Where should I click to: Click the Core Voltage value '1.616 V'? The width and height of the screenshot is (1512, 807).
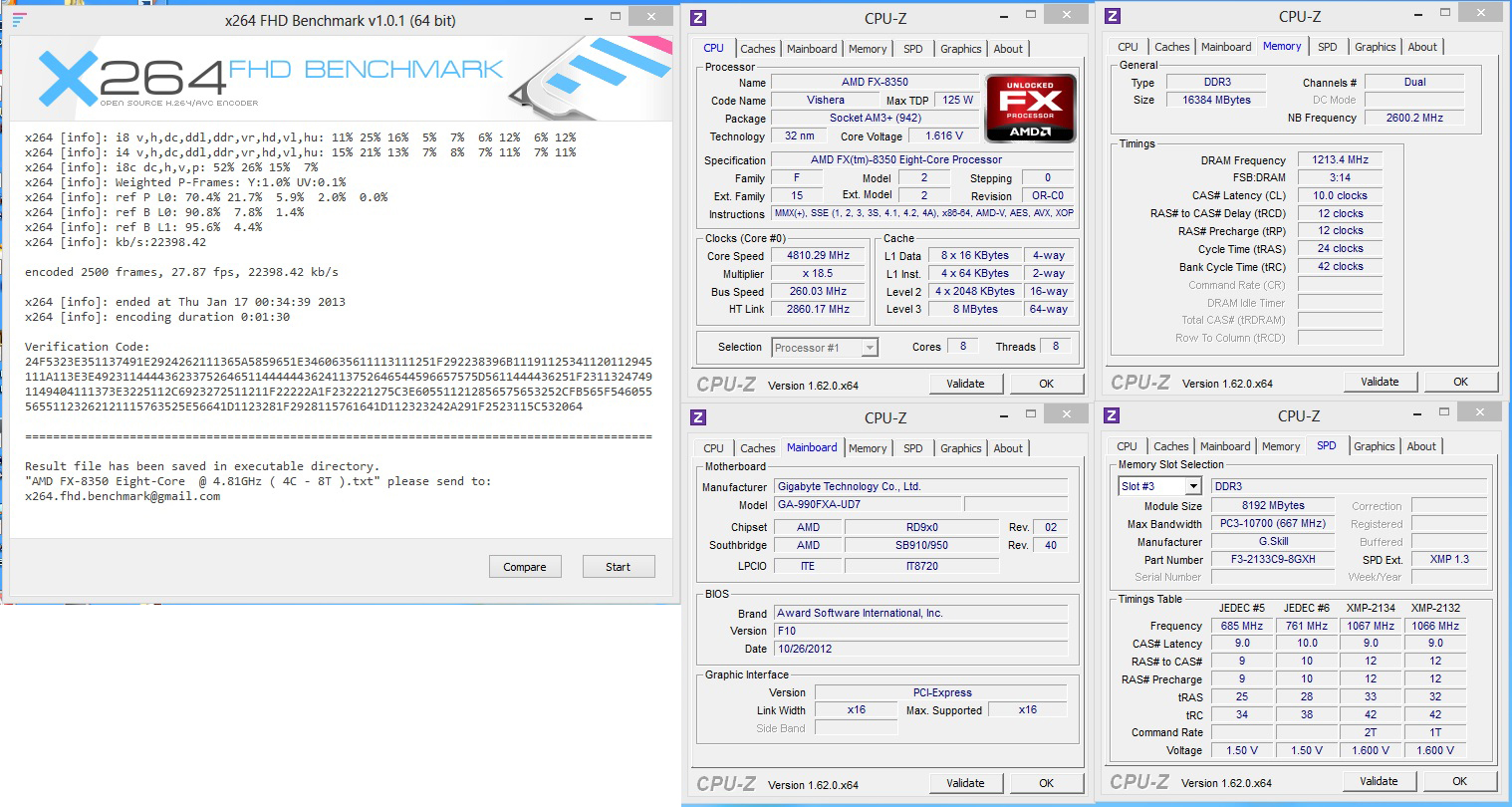tap(944, 135)
